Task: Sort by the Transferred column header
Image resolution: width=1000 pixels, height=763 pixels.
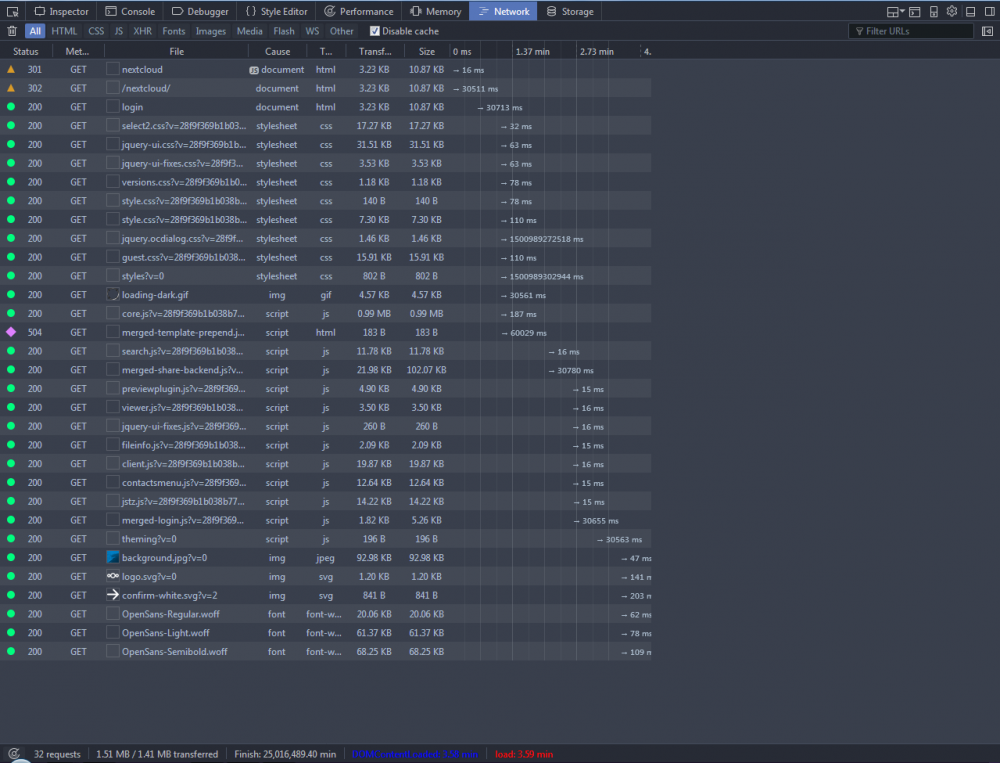Action: coord(375,51)
